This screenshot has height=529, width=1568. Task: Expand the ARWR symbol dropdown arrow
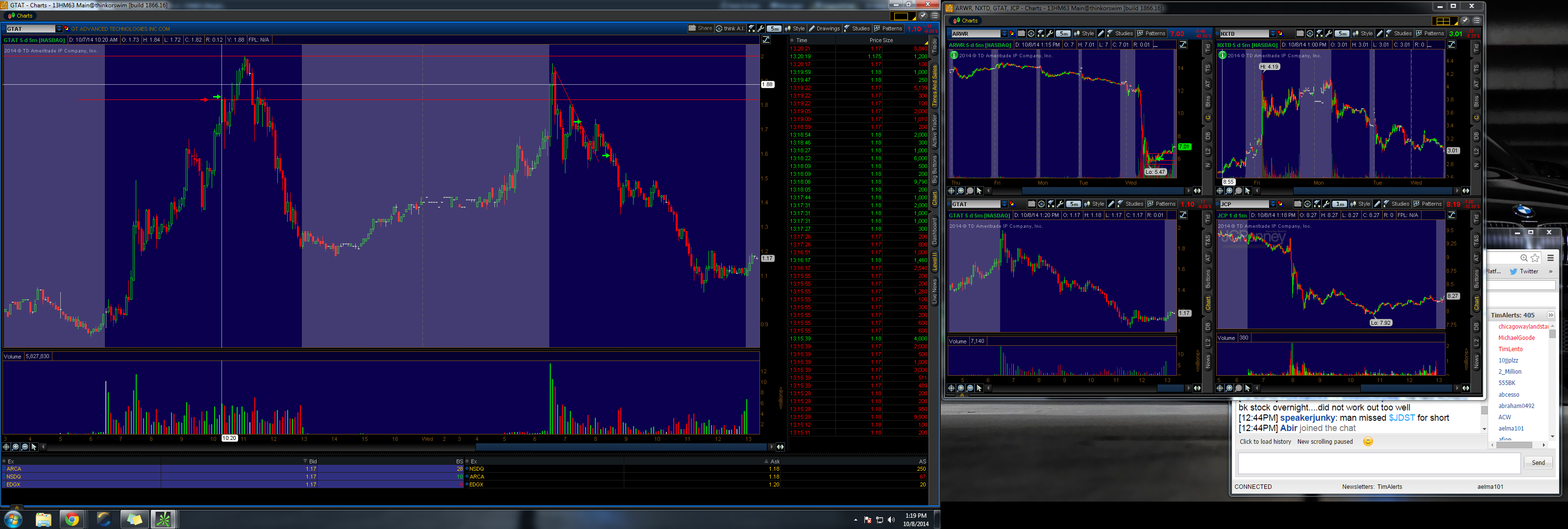point(1004,33)
